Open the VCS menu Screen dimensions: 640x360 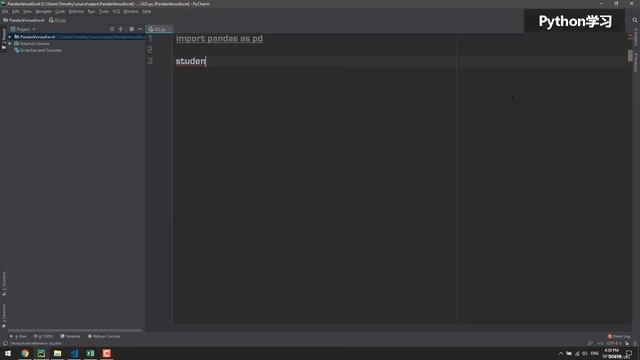click(x=116, y=12)
